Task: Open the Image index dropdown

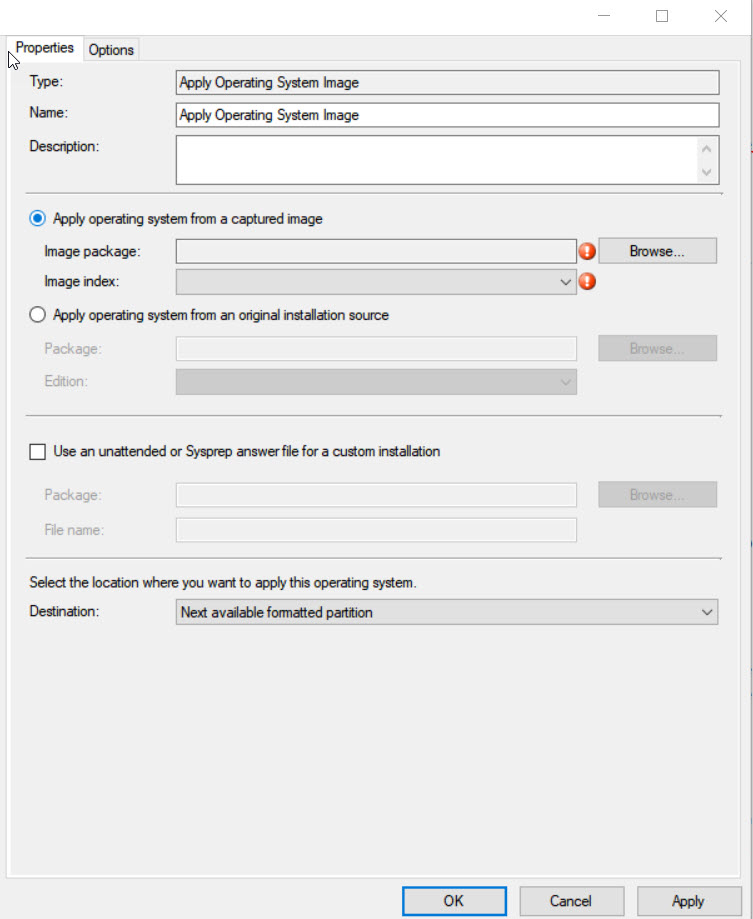Action: point(376,282)
